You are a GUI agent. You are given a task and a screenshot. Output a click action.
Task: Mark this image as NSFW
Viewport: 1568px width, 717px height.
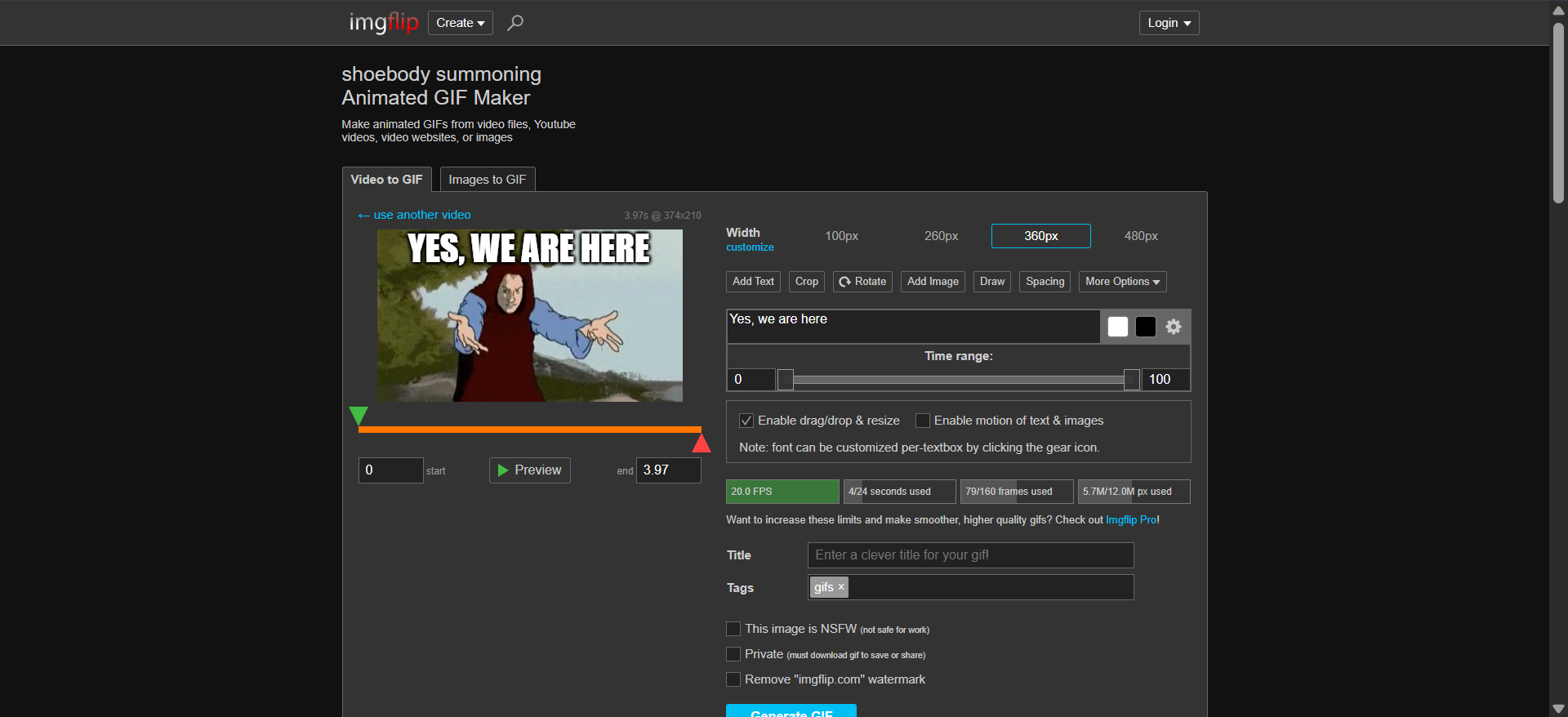pyautogui.click(x=733, y=629)
